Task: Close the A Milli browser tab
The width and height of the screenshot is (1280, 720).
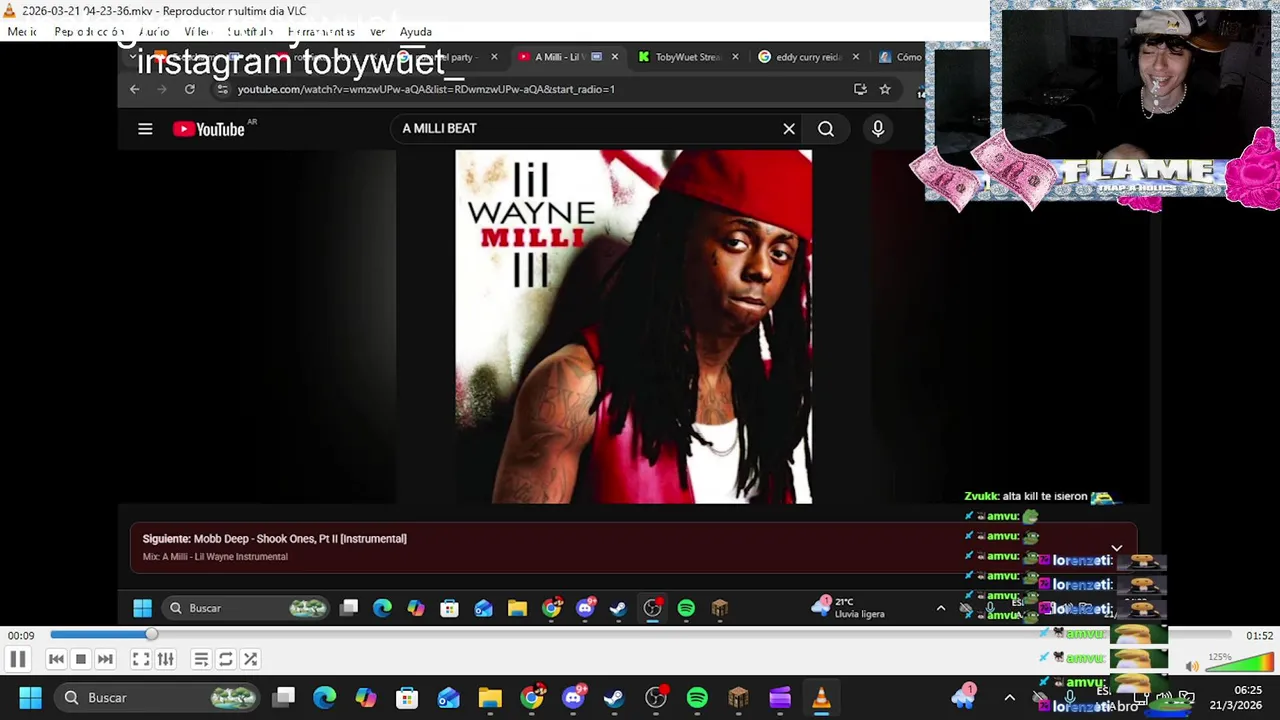Action: pos(614,57)
